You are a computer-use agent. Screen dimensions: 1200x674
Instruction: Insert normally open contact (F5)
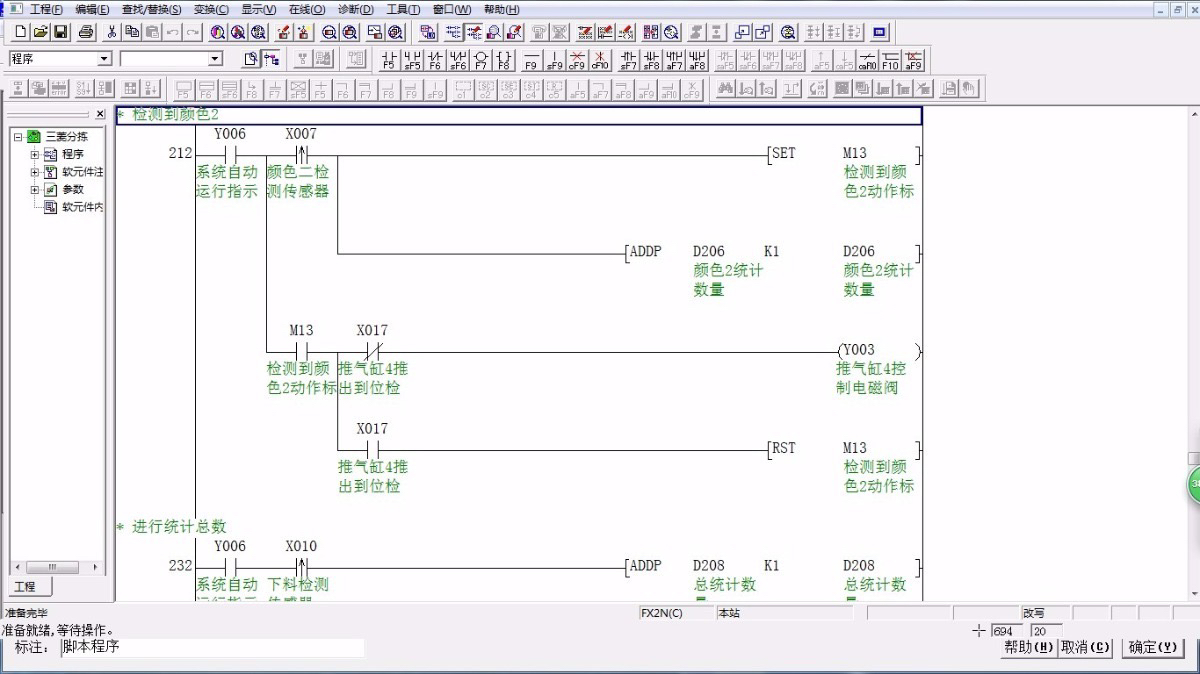[389, 59]
